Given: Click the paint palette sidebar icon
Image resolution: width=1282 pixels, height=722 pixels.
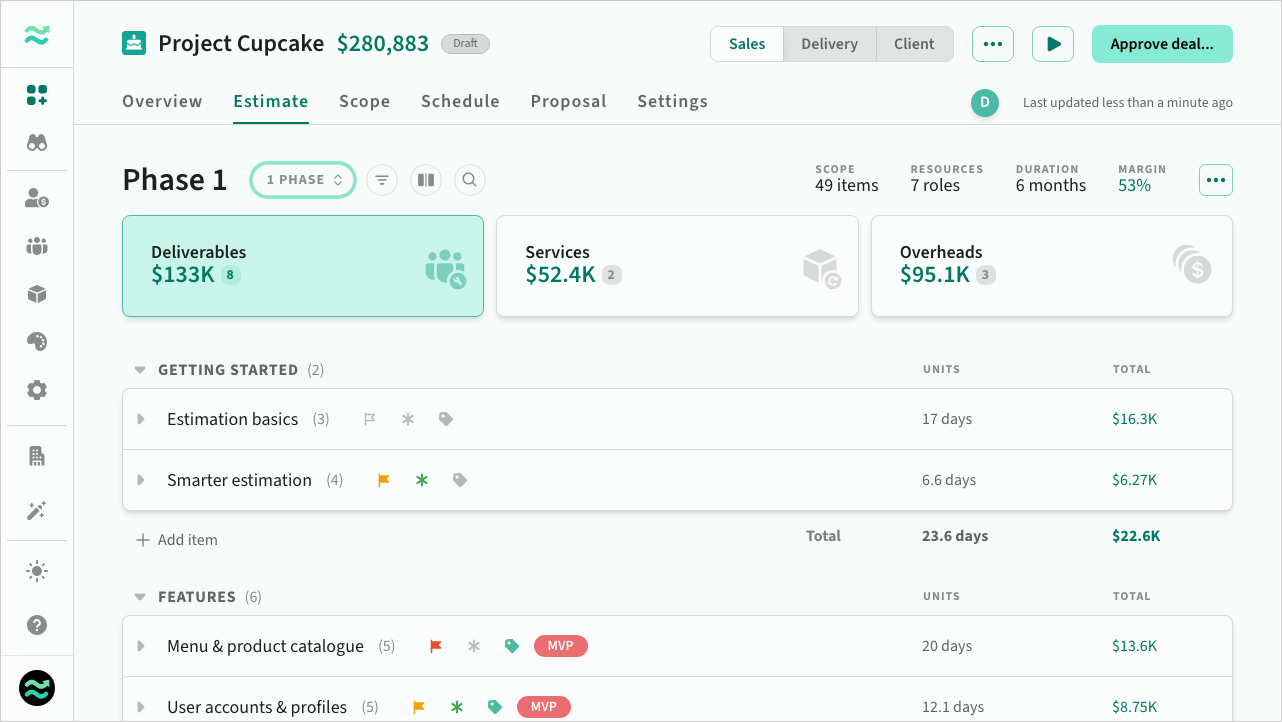Looking at the screenshot, I should pos(37,342).
